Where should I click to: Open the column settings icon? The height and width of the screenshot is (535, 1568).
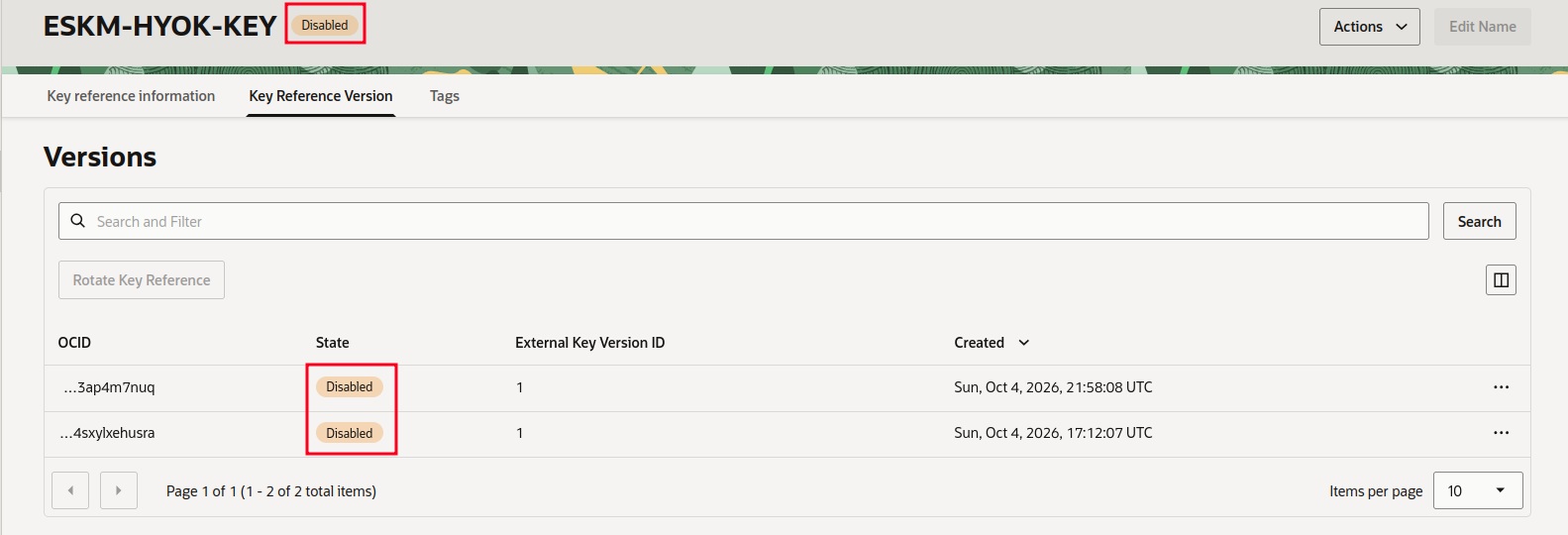point(1501,280)
